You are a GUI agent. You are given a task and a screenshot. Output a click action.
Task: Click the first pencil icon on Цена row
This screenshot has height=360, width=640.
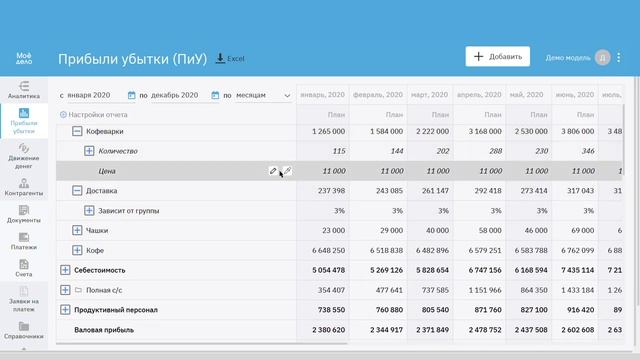click(x=273, y=171)
